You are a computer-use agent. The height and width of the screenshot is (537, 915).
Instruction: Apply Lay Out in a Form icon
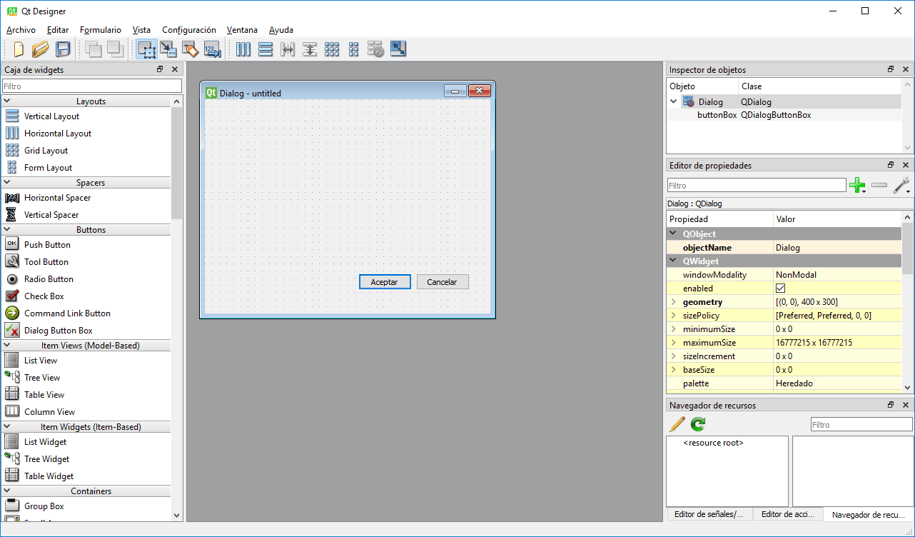point(354,50)
